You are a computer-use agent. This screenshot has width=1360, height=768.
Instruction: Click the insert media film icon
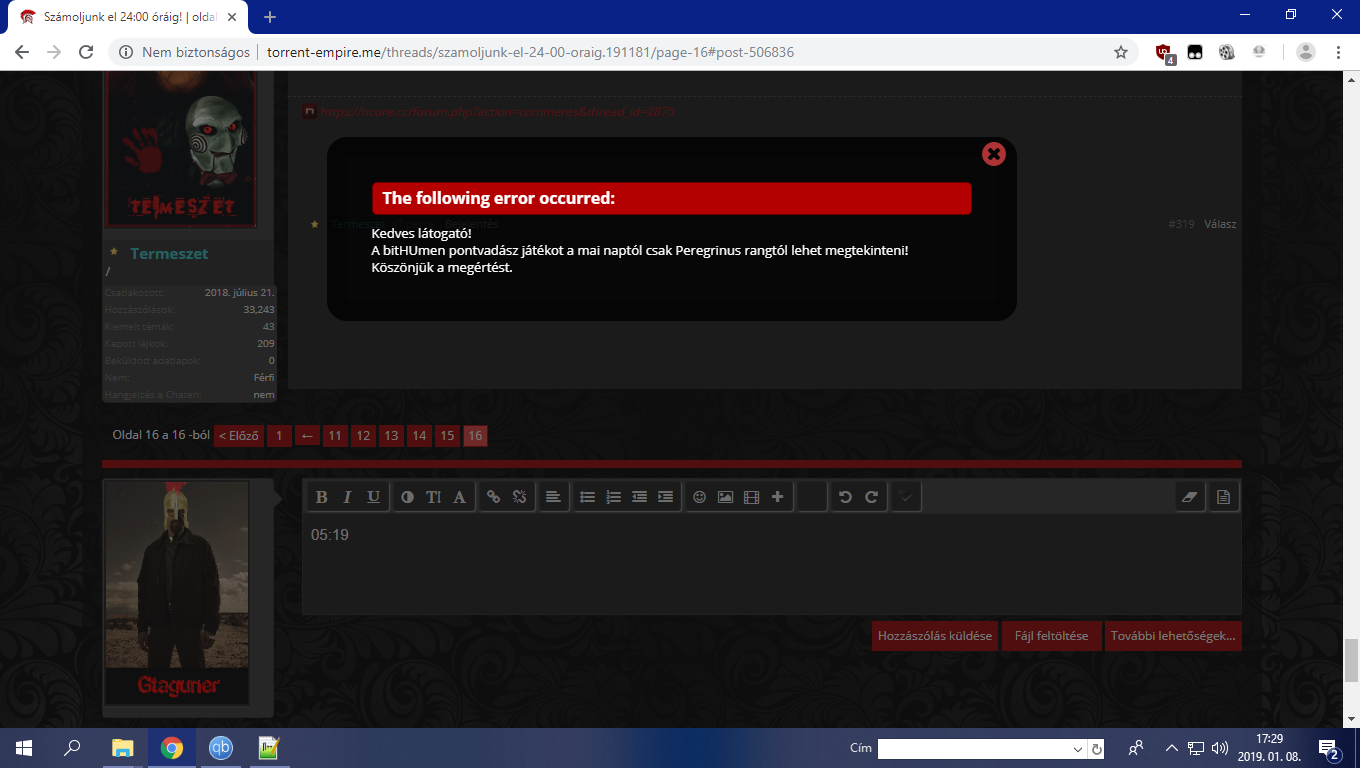pyautogui.click(x=752, y=497)
